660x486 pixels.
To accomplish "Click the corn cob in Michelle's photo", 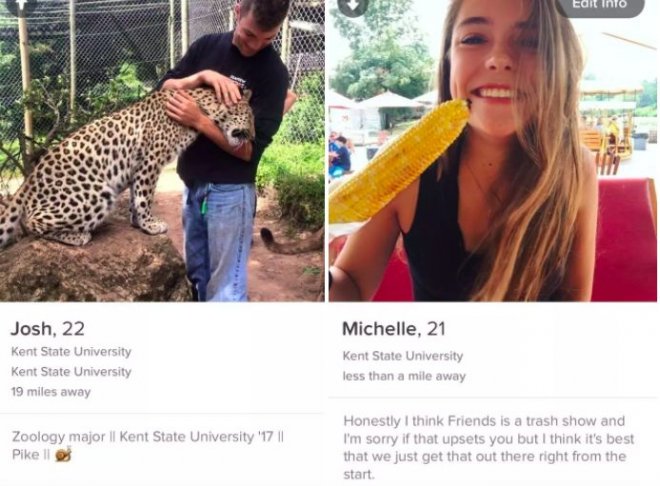I will pyautogui.click(x=398, y=162).
